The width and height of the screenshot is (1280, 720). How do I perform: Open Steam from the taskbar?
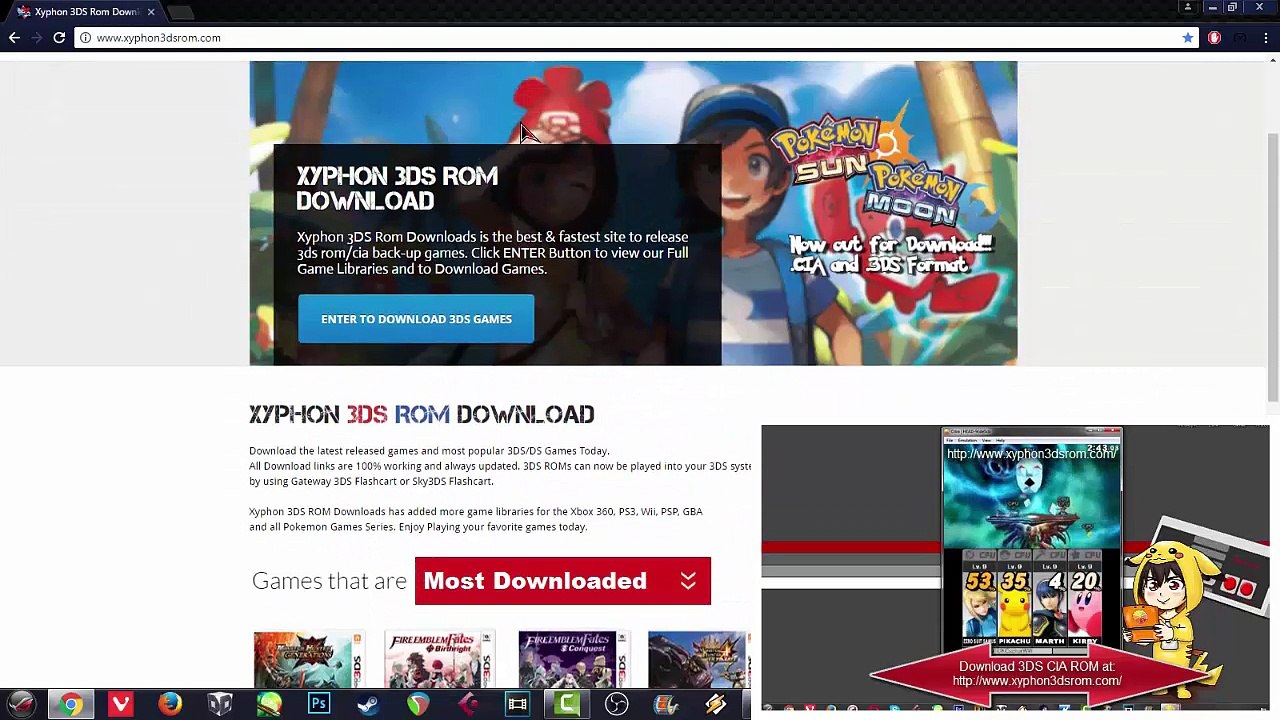[368, 705]
